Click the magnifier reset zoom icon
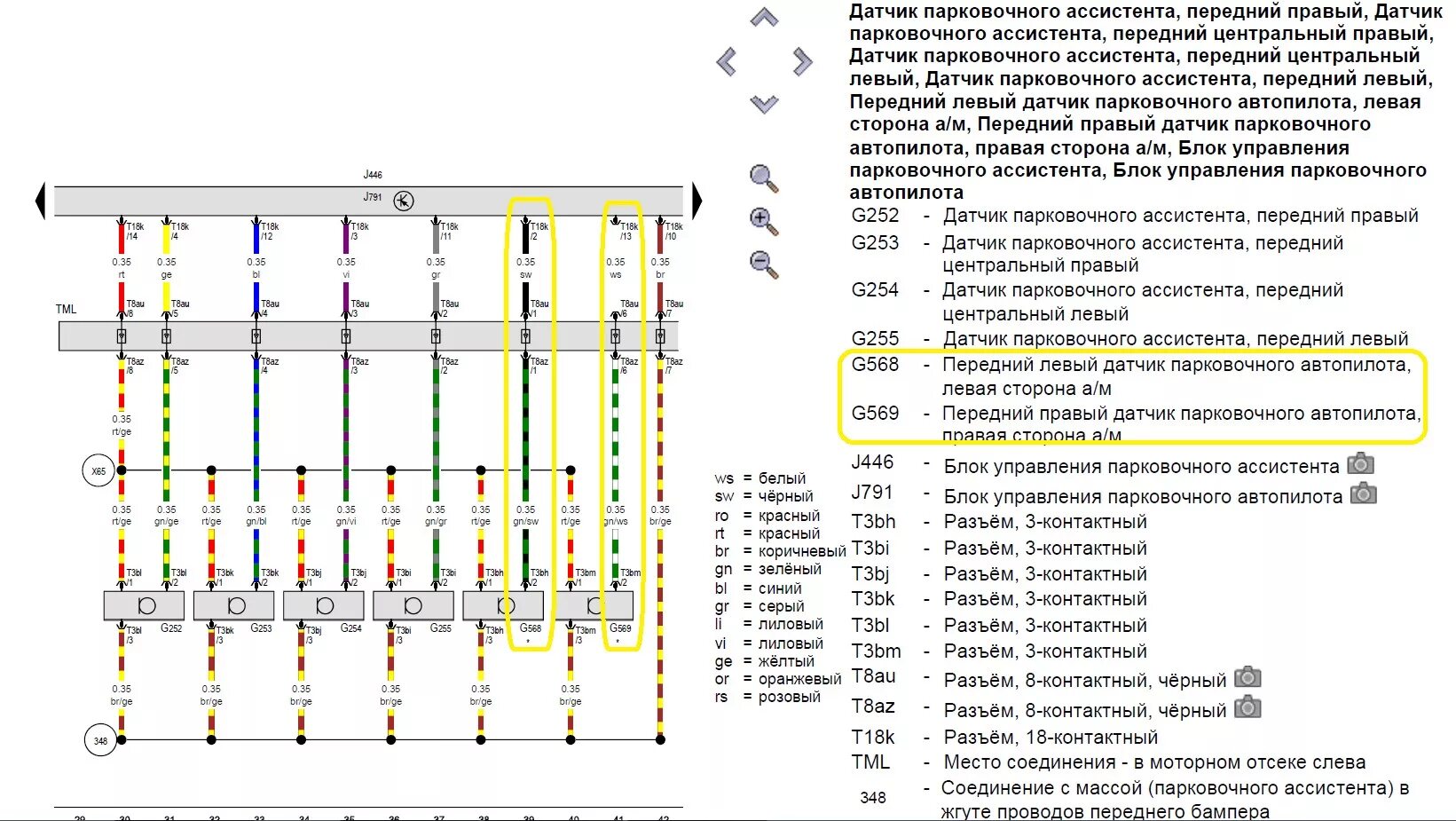This screenshot has height=821, width=1456. (x=764, y=178)
